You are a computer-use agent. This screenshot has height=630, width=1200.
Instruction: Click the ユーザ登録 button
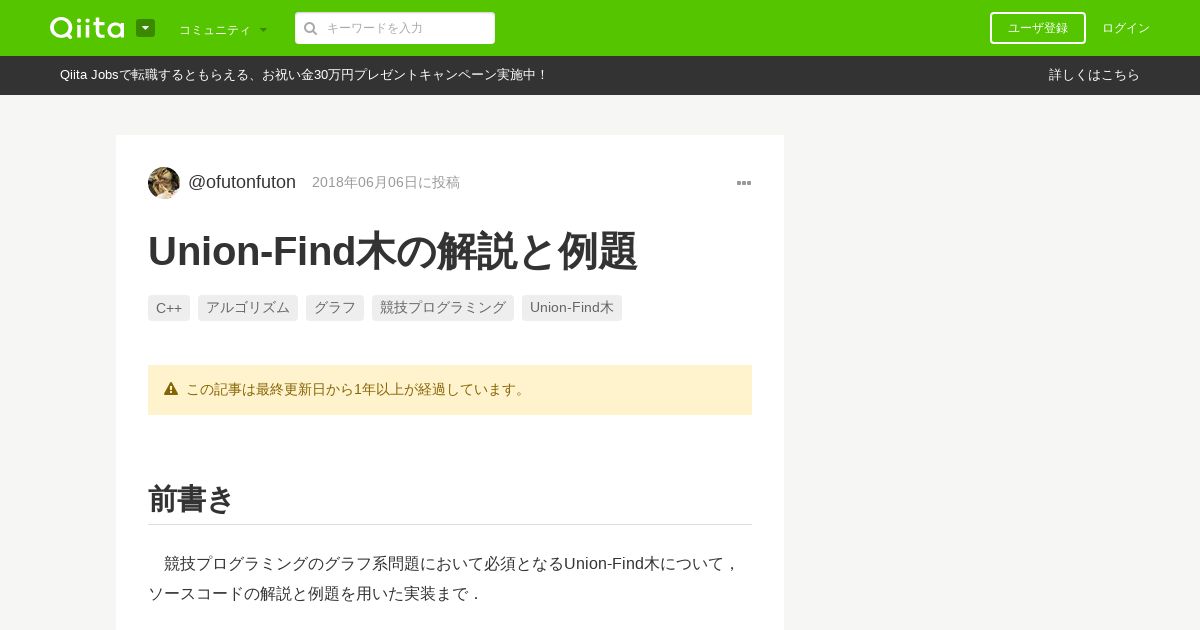[x=1038, y=28]
